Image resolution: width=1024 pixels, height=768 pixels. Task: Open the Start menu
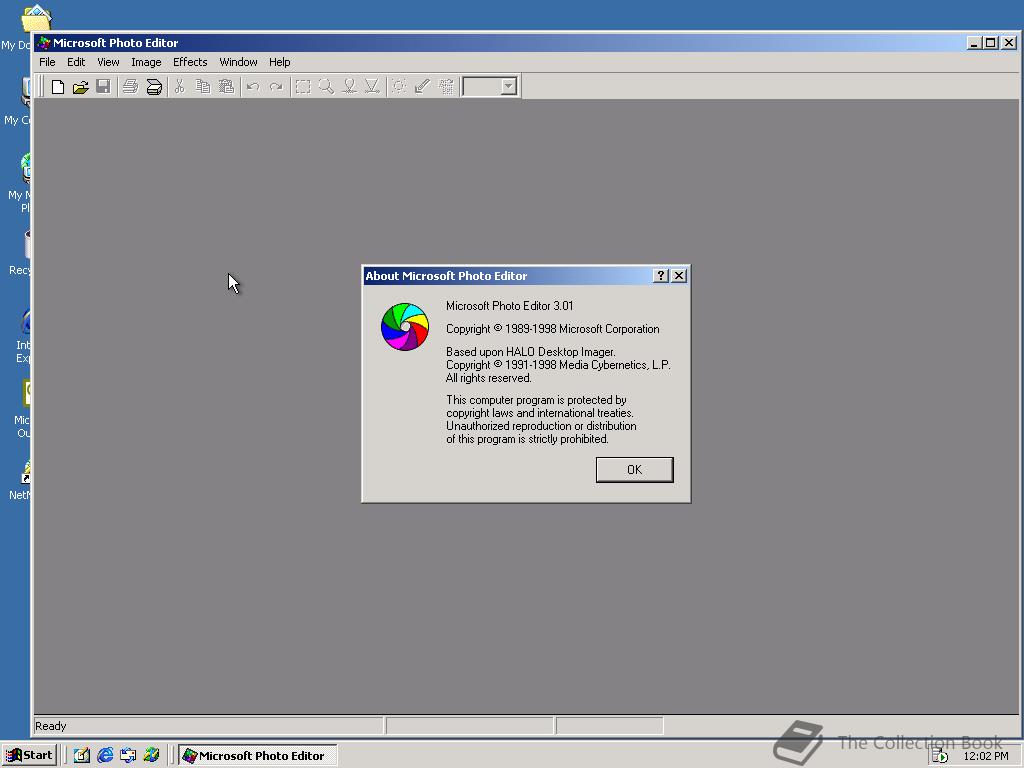click(29, 755)
